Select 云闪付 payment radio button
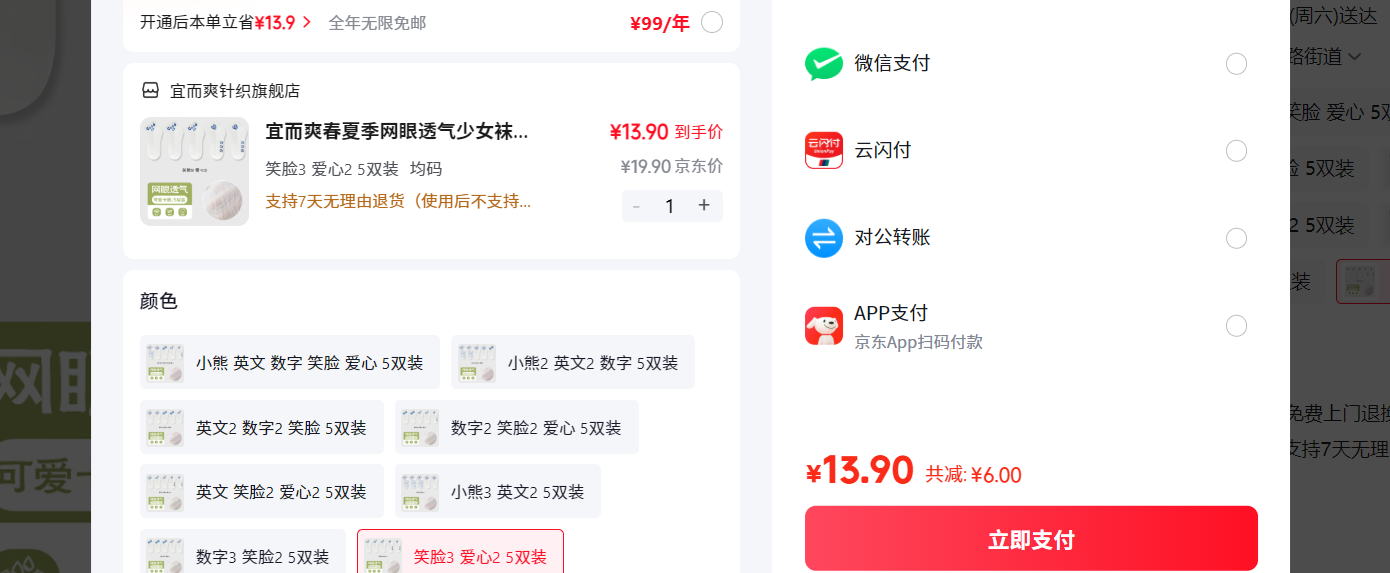This screenshot has height=573, width=1390. click(x=1236, y=151)
